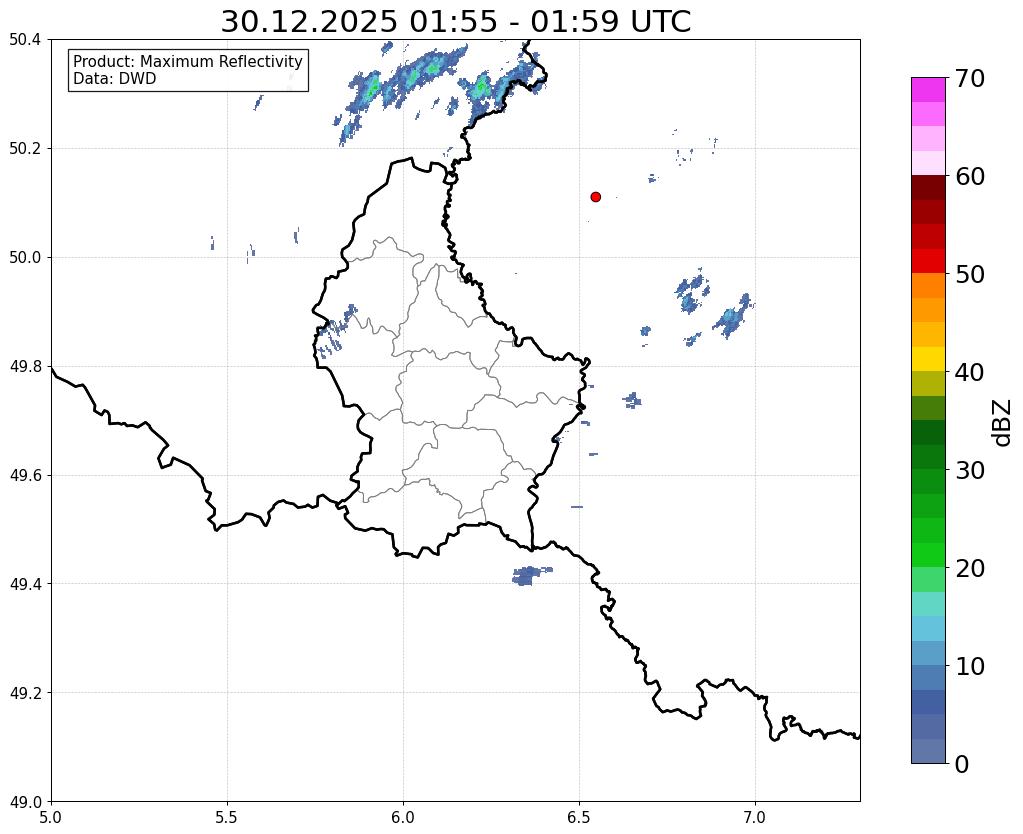Image resolution: width=1023 pixels, height=834 pixels.
Task: Click the red location marker dot
Action: [595, 196]
